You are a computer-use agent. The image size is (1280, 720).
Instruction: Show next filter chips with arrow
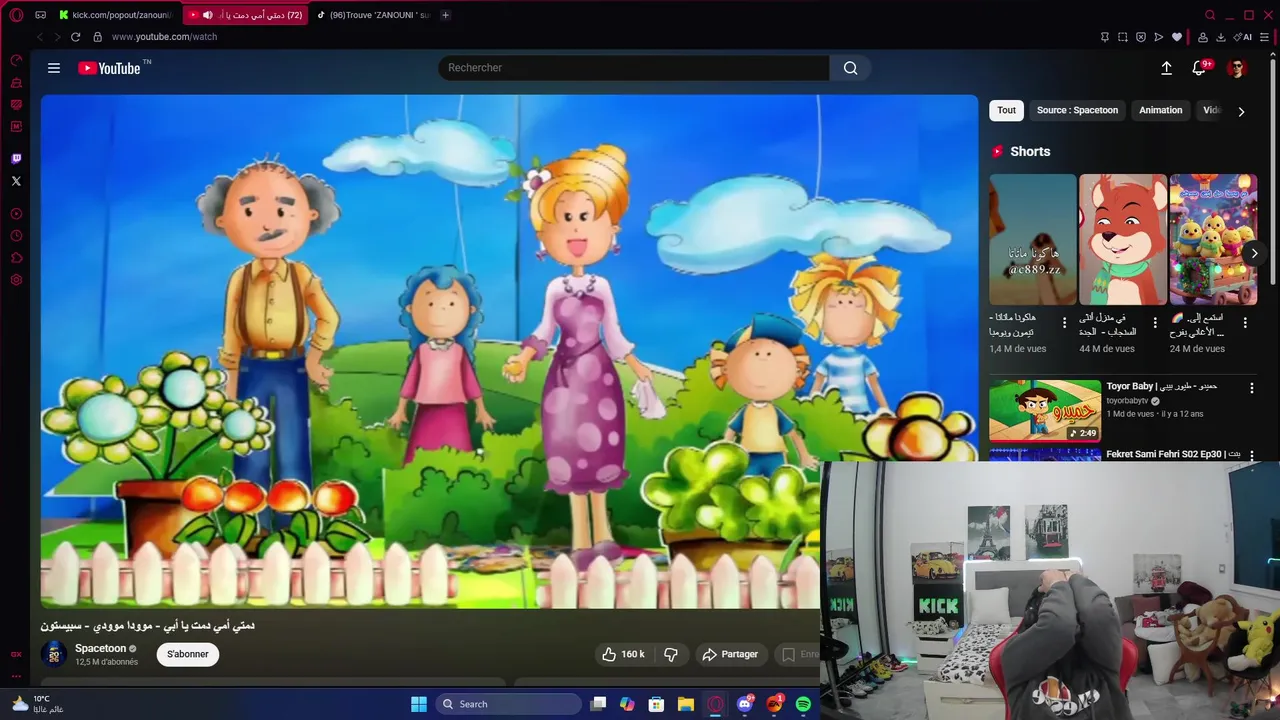1241,111
